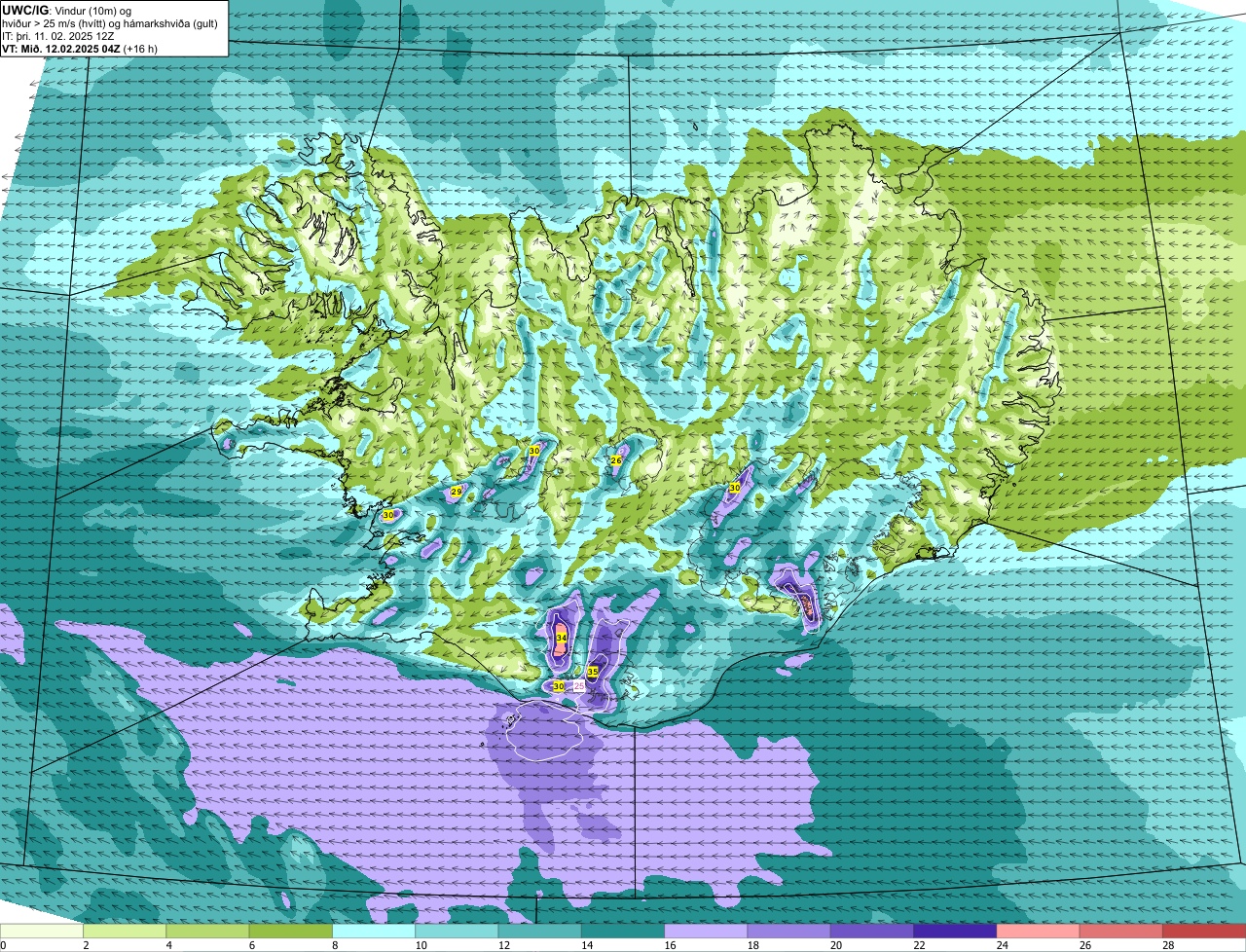
Task: Click the 12–14 m/s teal legend swatch
Action: (540, 931)
